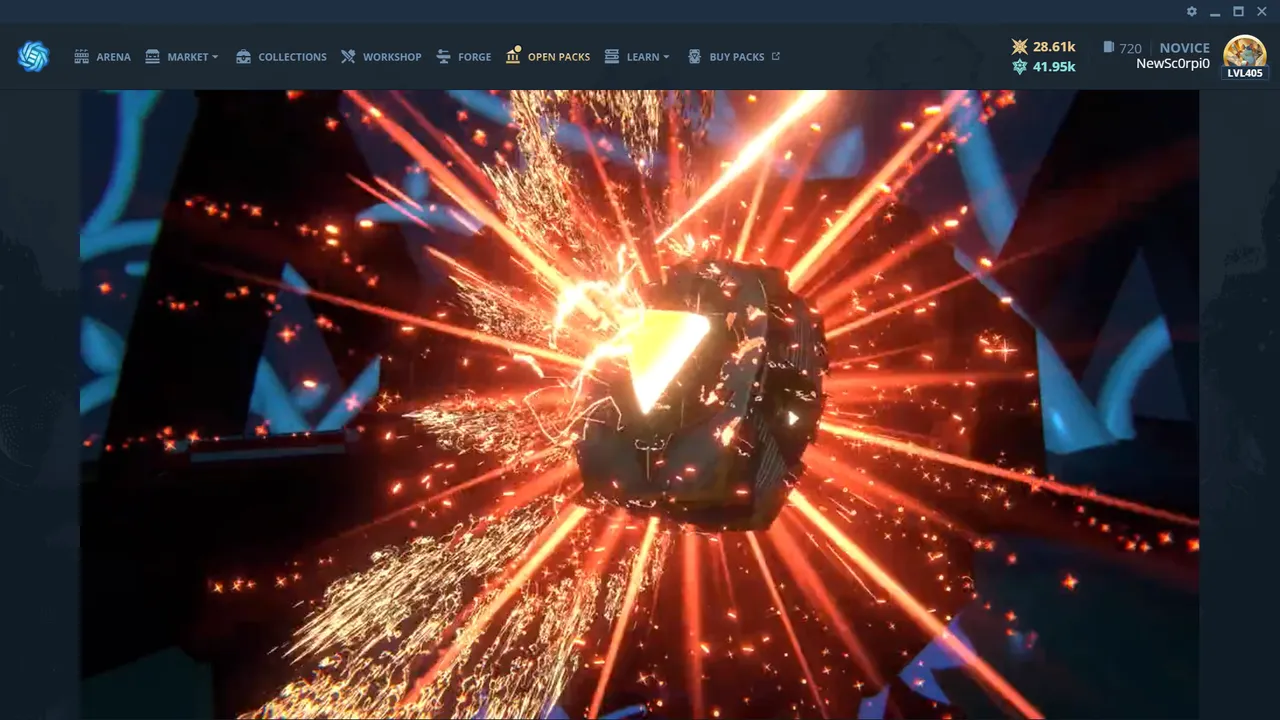The height and width of the screenshot is (720, 1280).
Task: Click the Workshop crossed tools icon
Action: coord(348,56)
